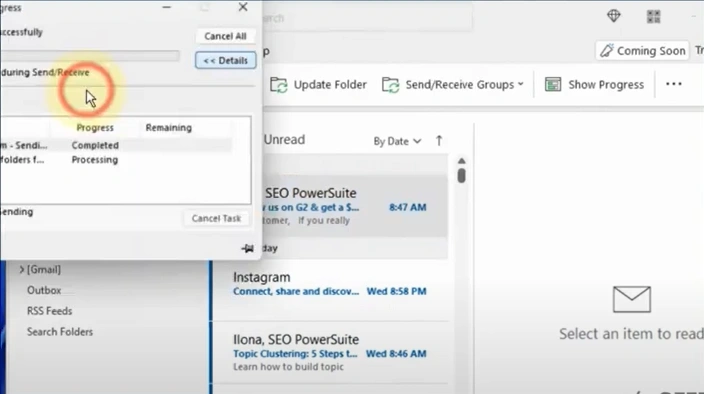Open the ribbon overflow three-dots menu
Viewport: 704px width, 394px height.
[673, 84]
